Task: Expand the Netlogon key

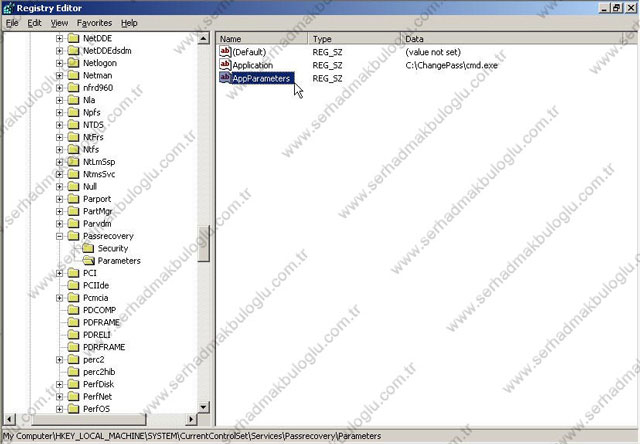Action: point(60,63)
